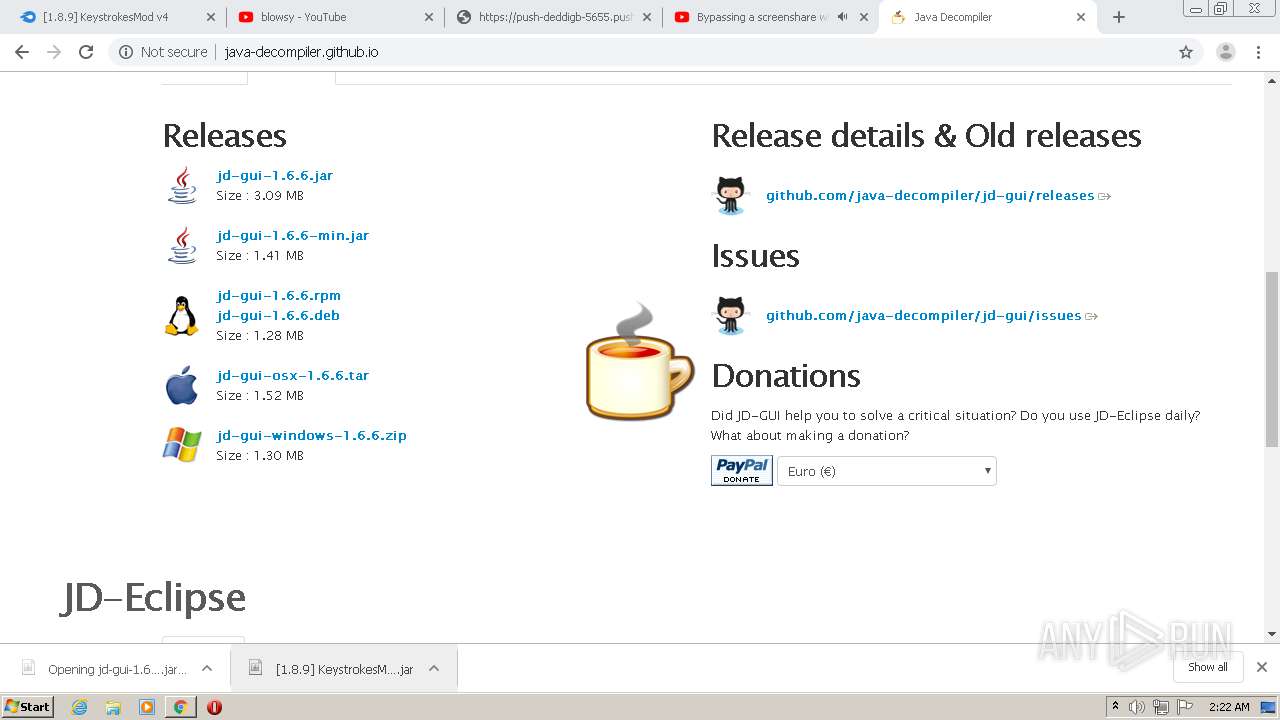1280x720 pixels.
Task: Close the downloads bar
Action: click(x=1262, y=667)
